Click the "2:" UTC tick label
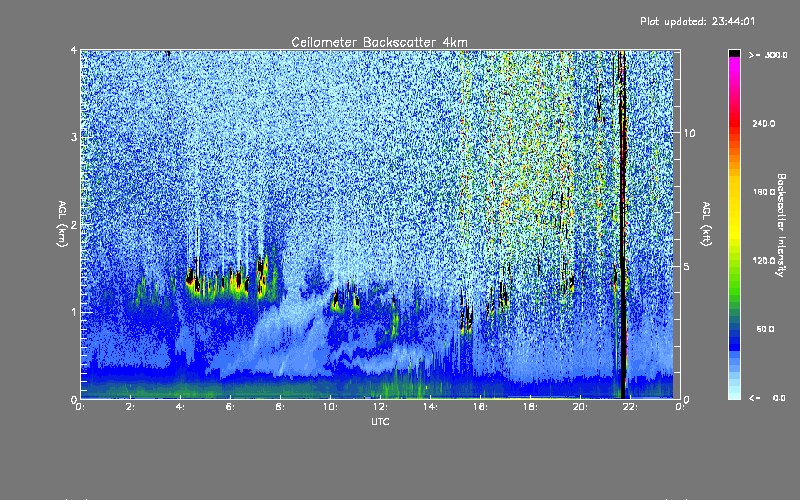The width and height of the screenshot is (800, 500). pos(130,407)
